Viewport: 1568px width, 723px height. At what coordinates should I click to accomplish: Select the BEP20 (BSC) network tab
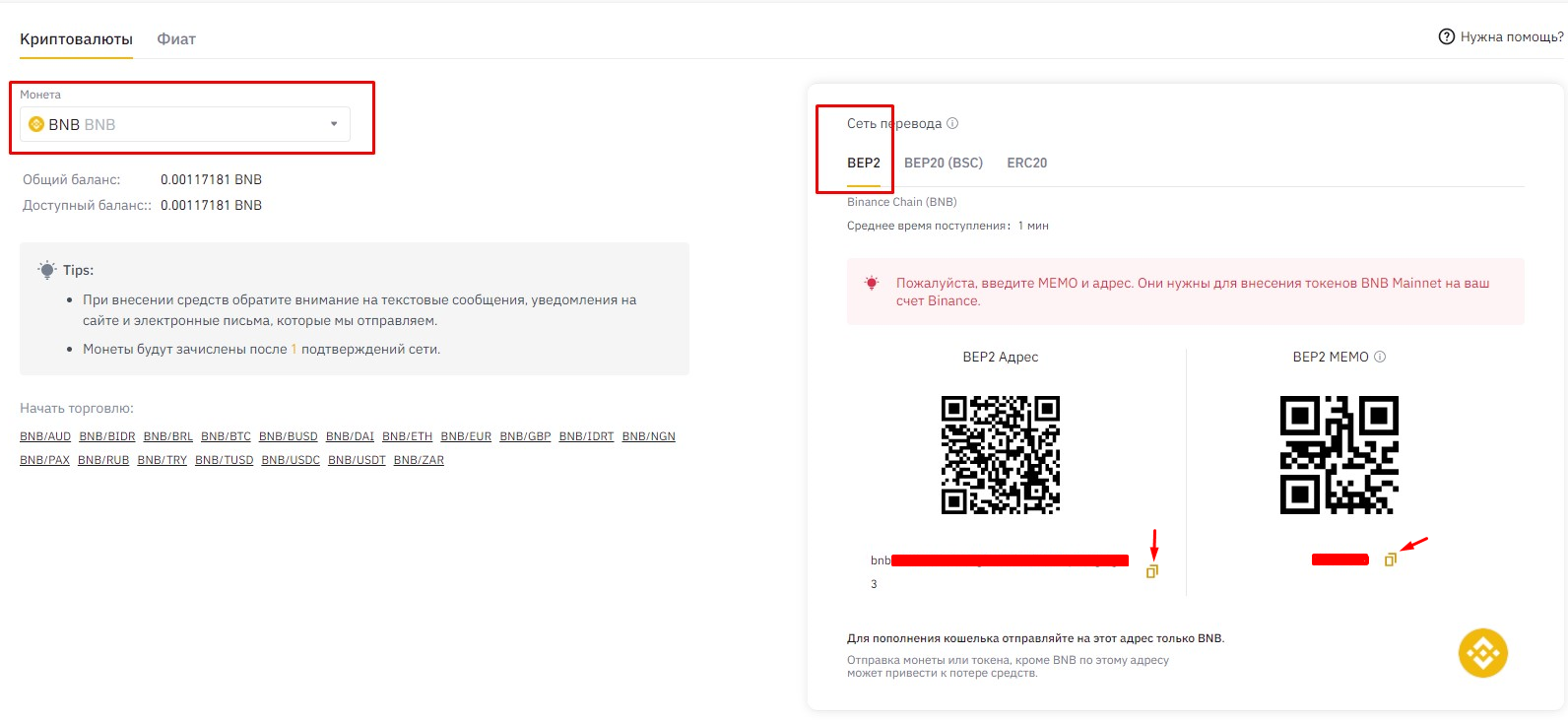[944, 163]
